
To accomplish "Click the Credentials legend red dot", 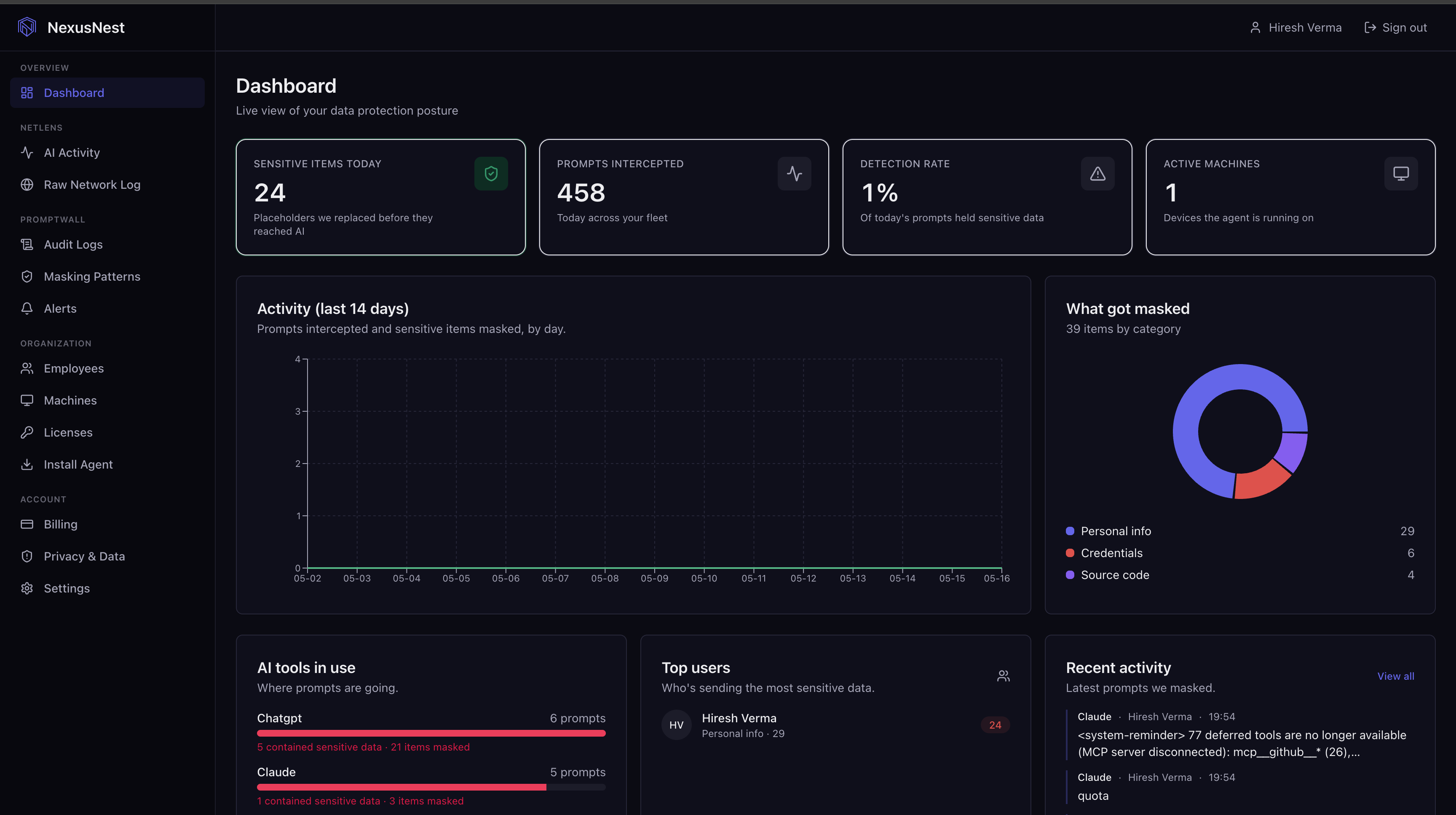I will [1070, 553].
